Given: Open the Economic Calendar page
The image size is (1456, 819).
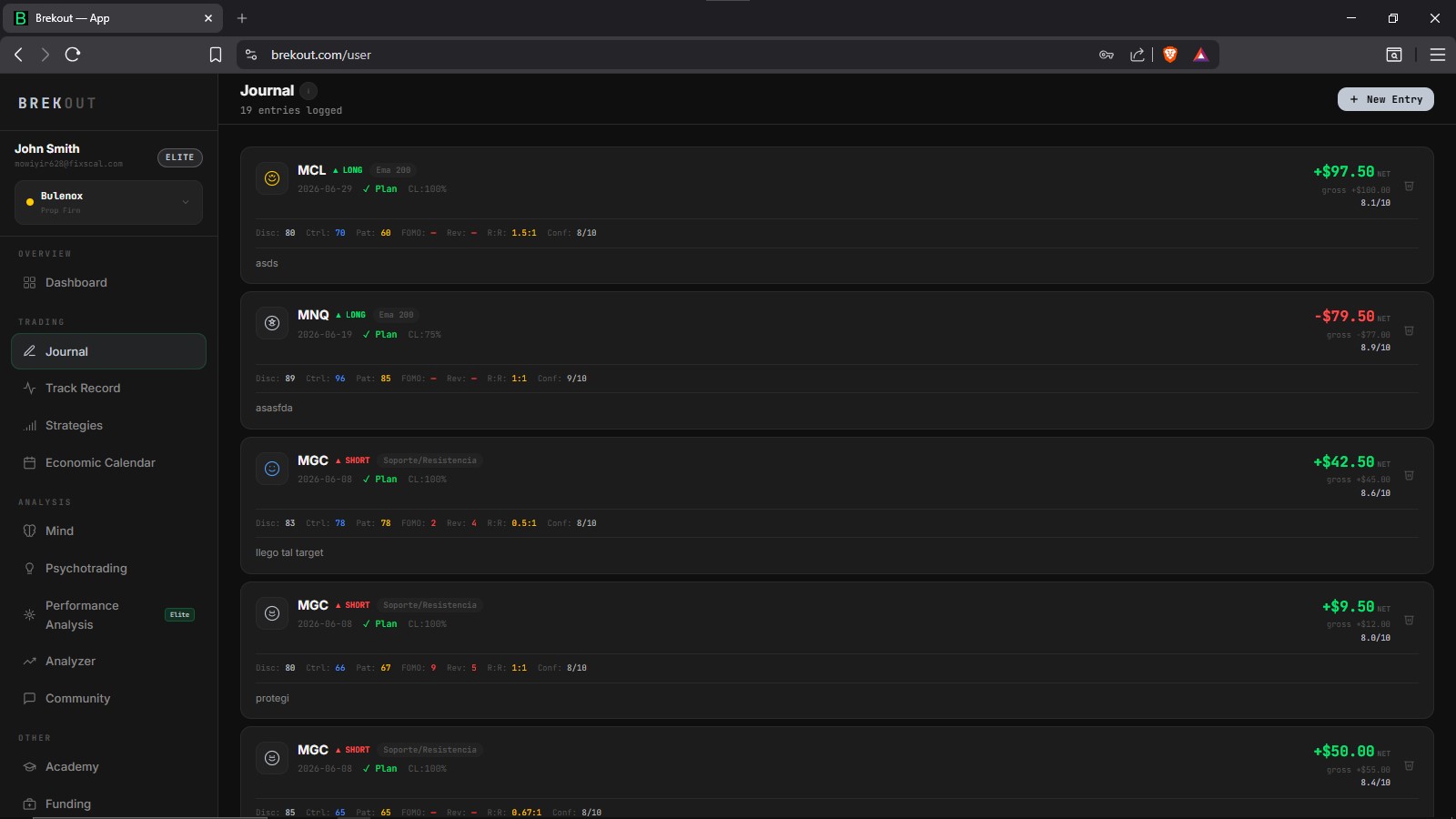Looking at the screenshot, I should [x=108, y=462].
